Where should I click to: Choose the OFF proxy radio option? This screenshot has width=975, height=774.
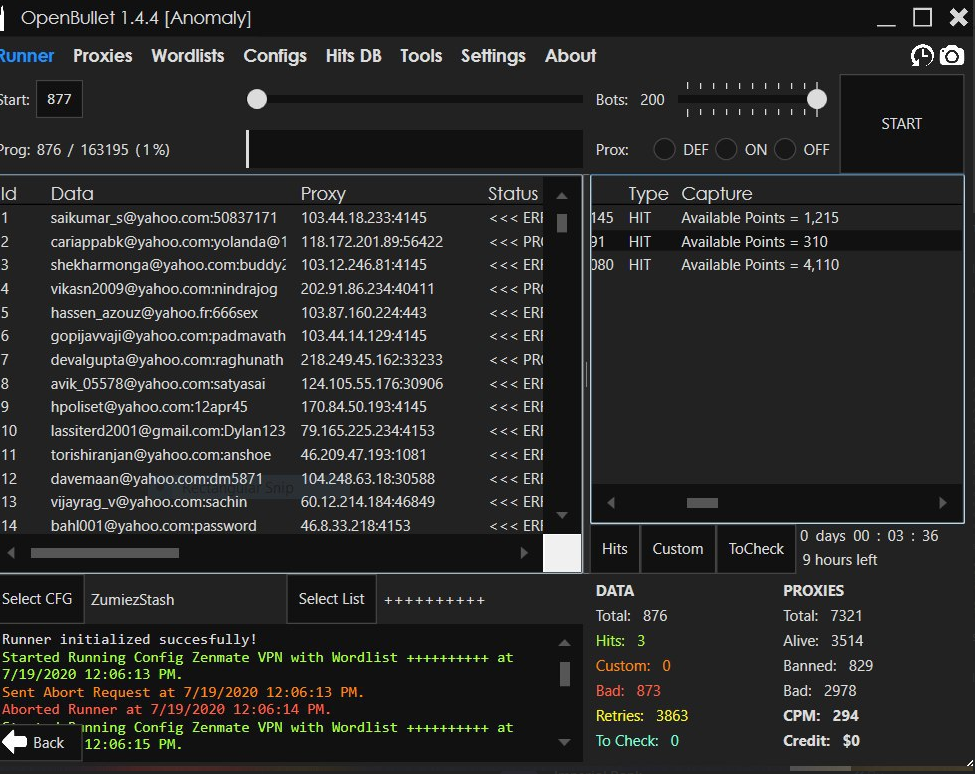click(785, 149)
